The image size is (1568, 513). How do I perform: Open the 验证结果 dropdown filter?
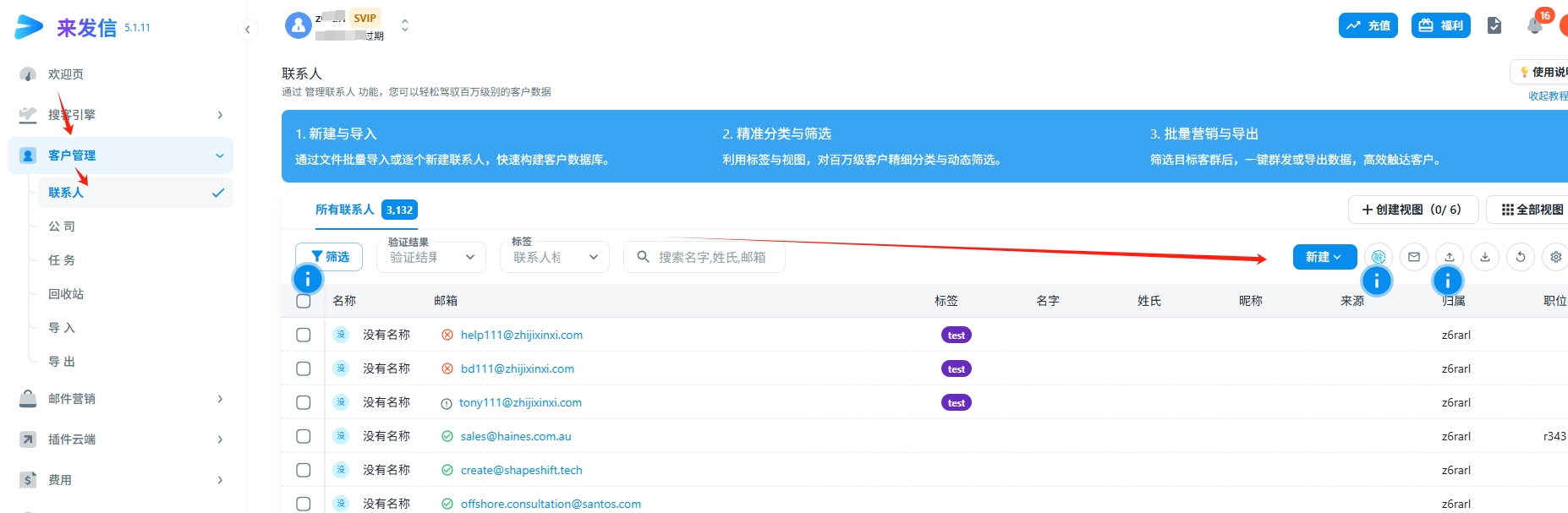[x=431, y=257]
